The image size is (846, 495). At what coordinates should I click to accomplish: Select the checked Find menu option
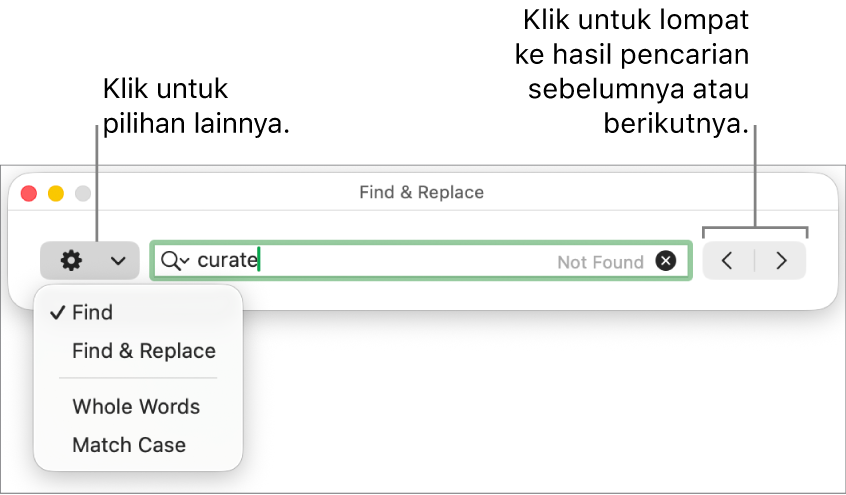pyautogui.click(x=92, y=313)
